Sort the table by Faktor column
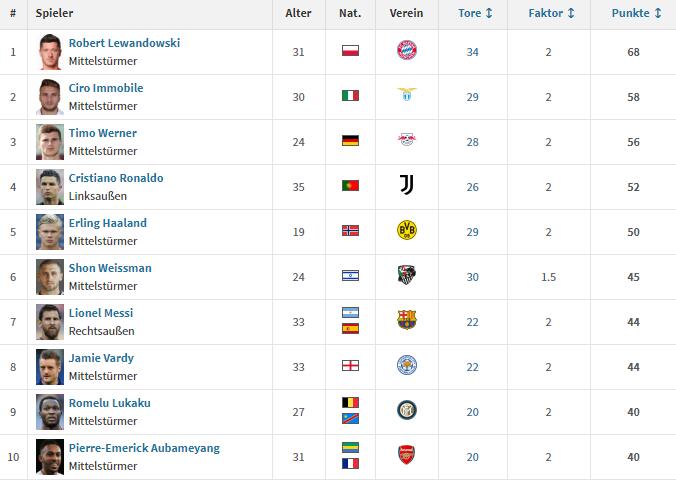This screenshot has height=480, width=676. (551, 13)
